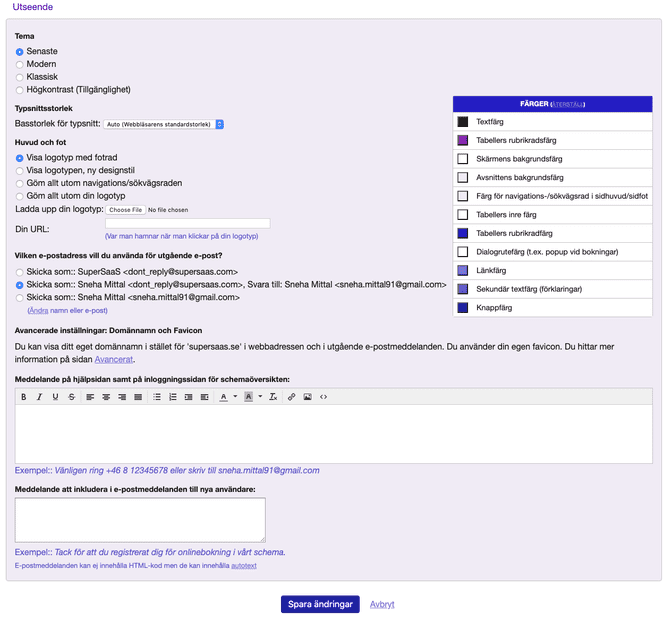The height and width of the screenshot is (622, 671).
Task: Focus the Din URL input field
Action: (x=187, y=223)
